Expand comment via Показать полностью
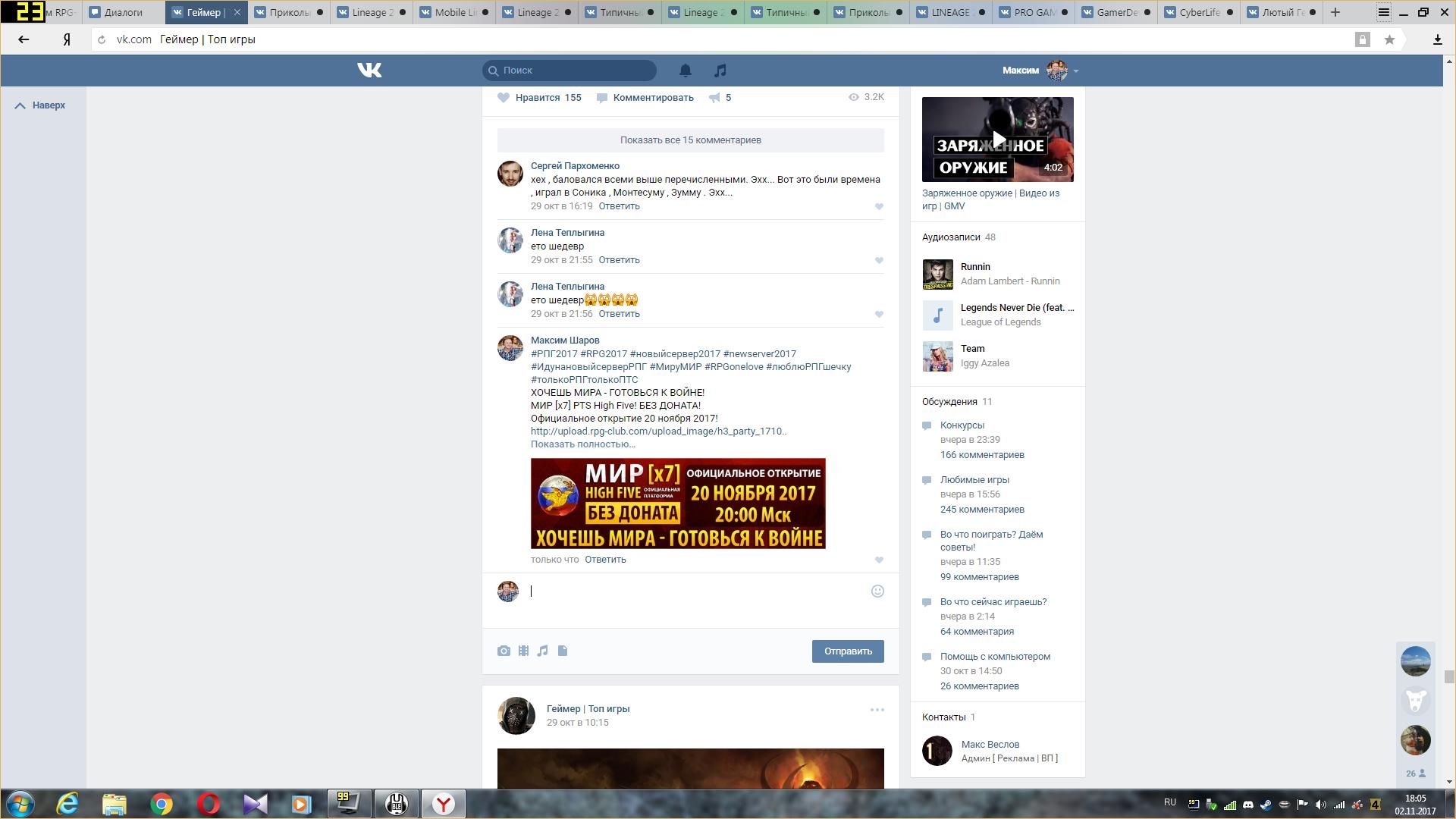This screenshot has width=1456, height=819. 582,444
